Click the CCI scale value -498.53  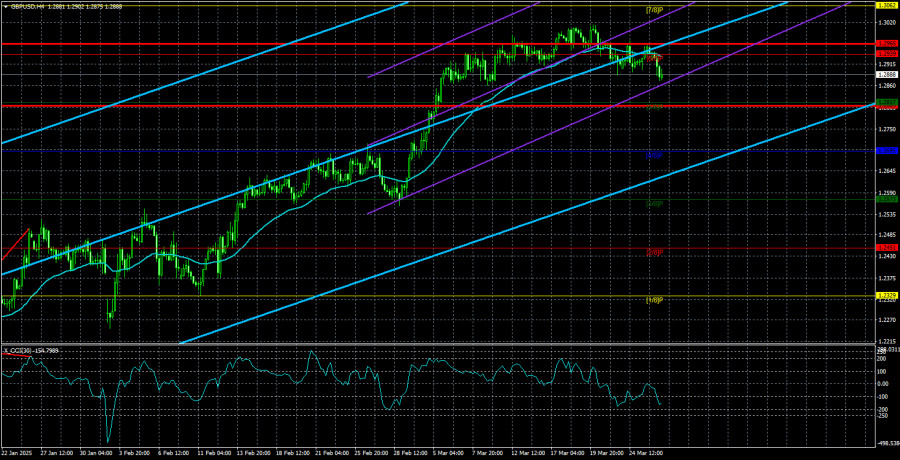[x=887, y=444]
